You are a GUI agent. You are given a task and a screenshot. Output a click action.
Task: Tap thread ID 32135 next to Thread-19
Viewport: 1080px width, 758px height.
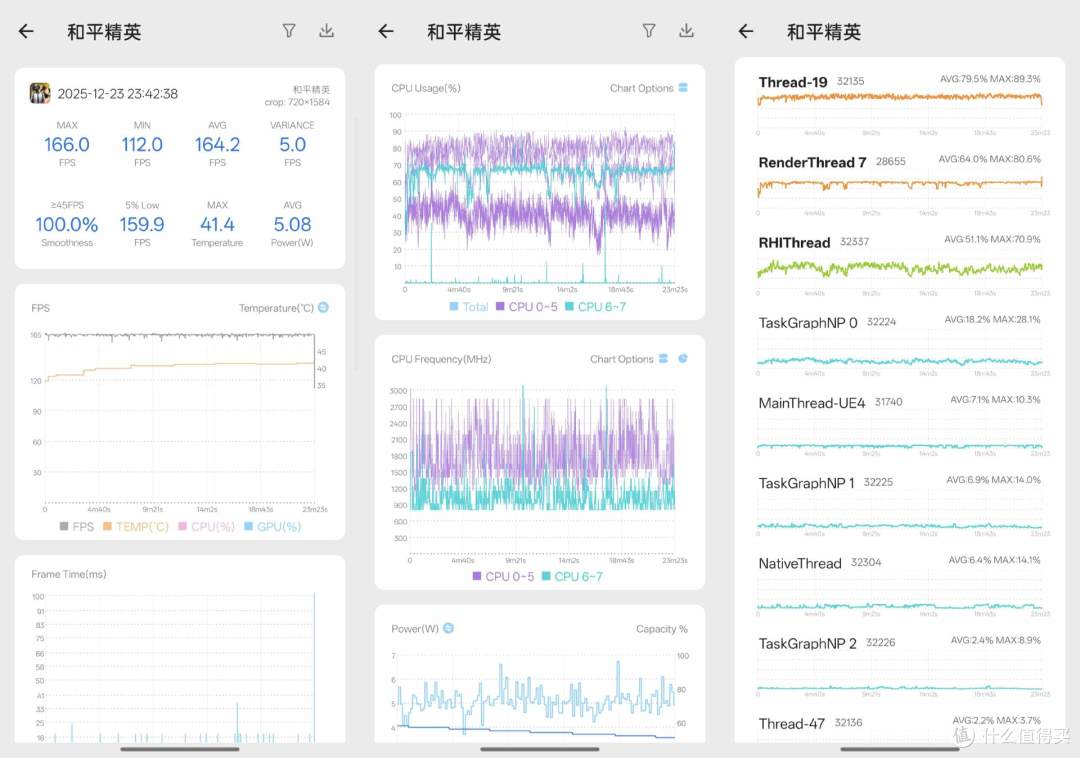(850, 81)
